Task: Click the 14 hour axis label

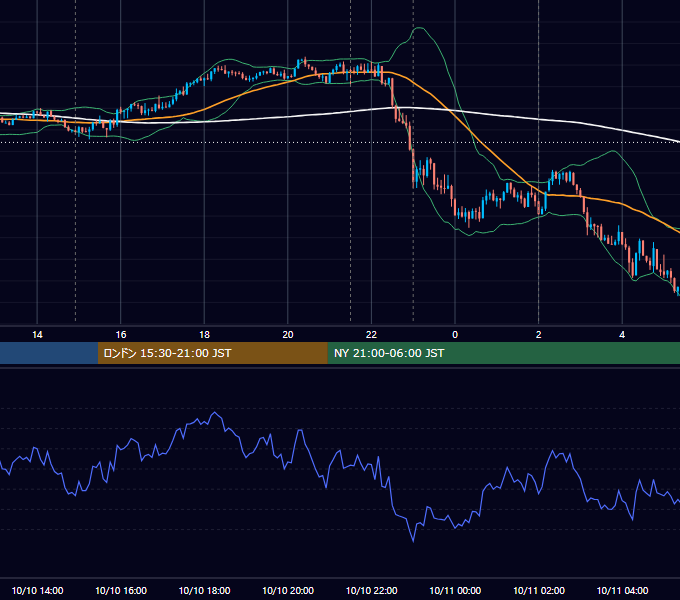Action: (37, 335)
